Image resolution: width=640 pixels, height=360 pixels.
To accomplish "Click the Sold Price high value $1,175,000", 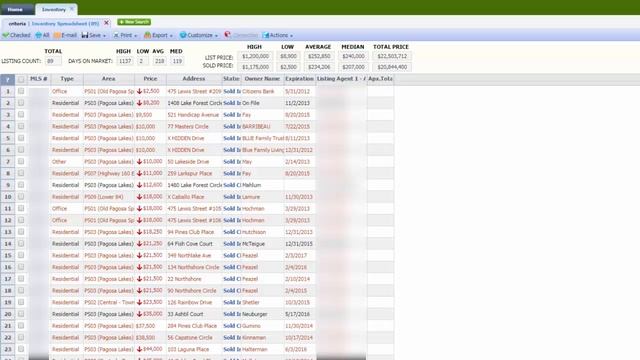I will [256, 67].
